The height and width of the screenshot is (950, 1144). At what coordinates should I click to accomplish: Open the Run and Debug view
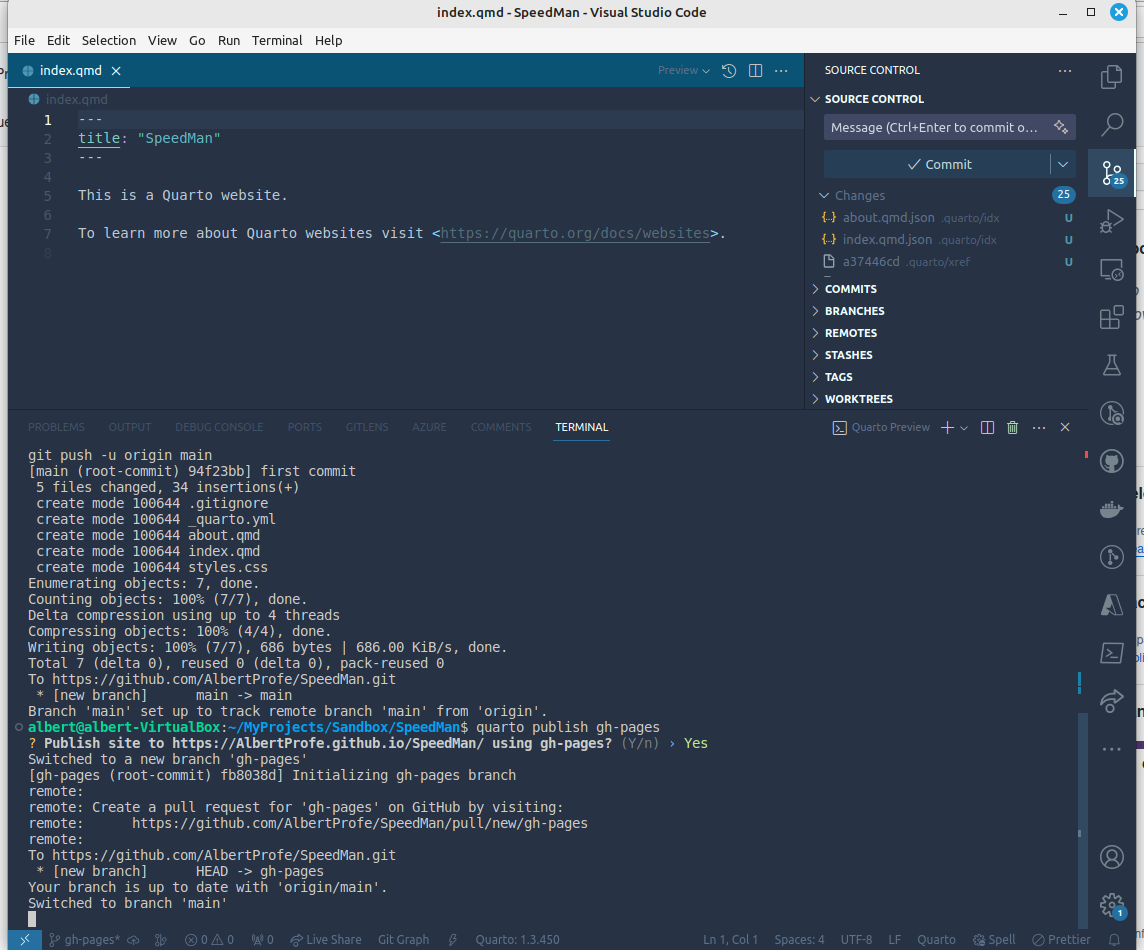coord(1111,220)
